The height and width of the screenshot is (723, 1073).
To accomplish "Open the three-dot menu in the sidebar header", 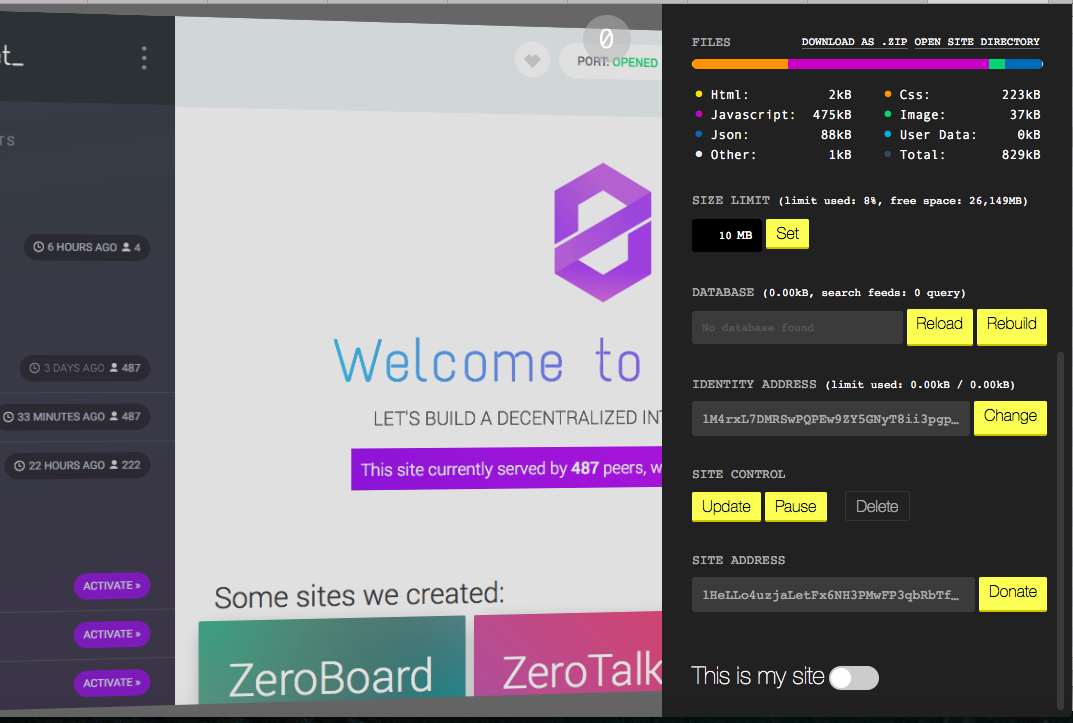I will coord(144,58).
